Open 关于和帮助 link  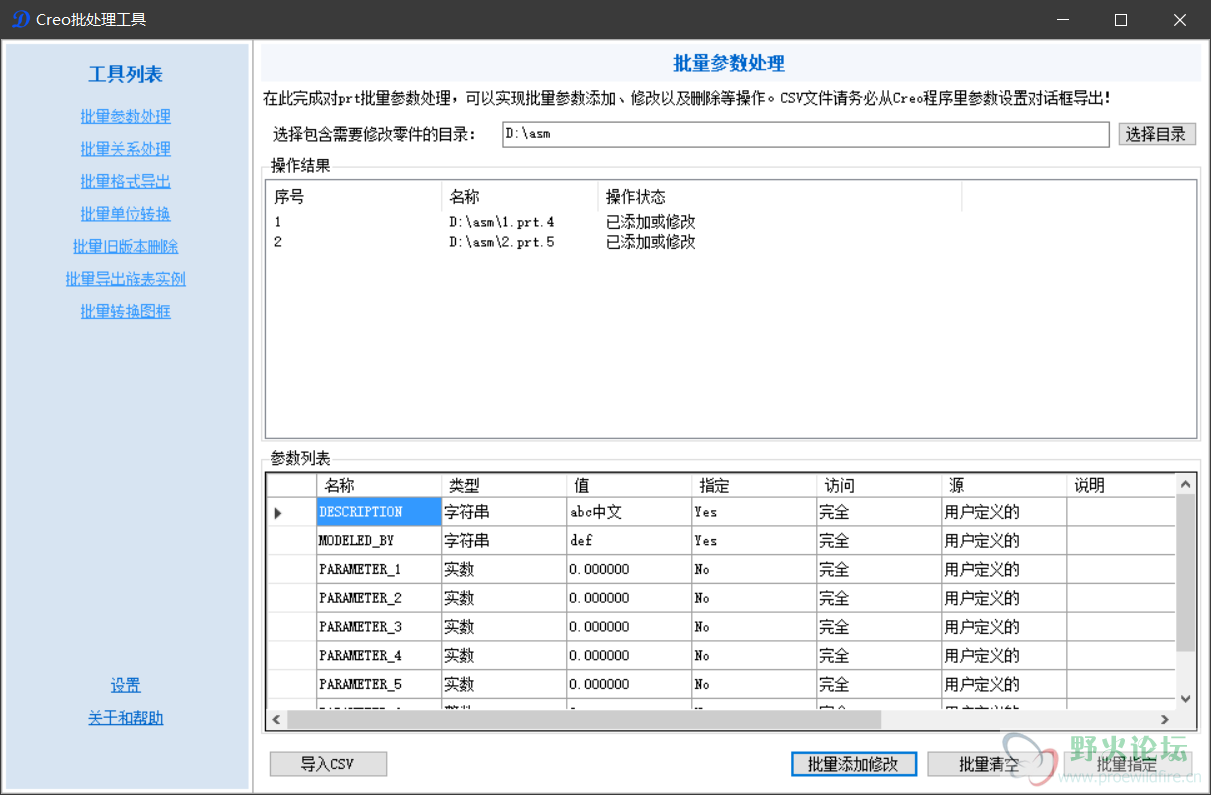pyautogui.click(x=126, y=718)
